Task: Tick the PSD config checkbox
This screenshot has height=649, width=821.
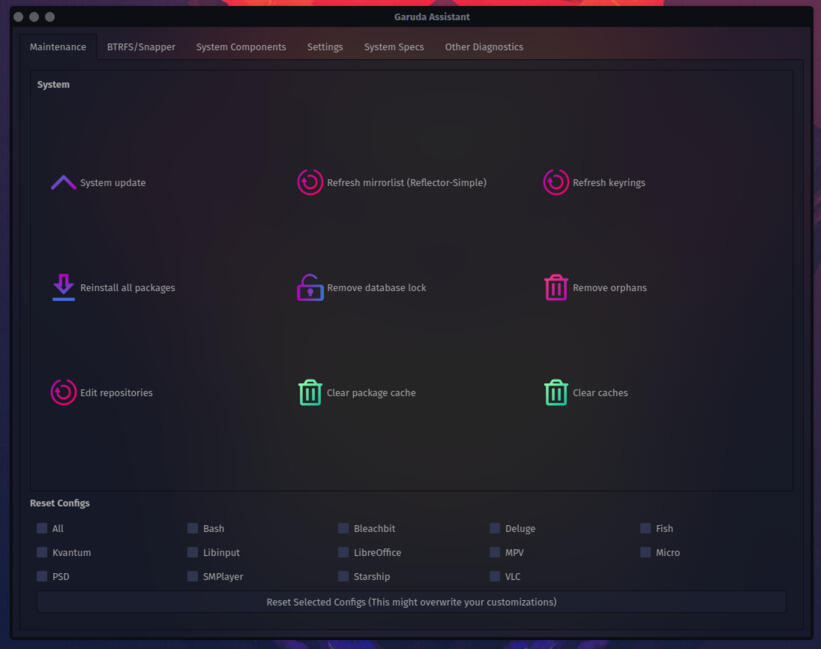Action: pos(42,576)
